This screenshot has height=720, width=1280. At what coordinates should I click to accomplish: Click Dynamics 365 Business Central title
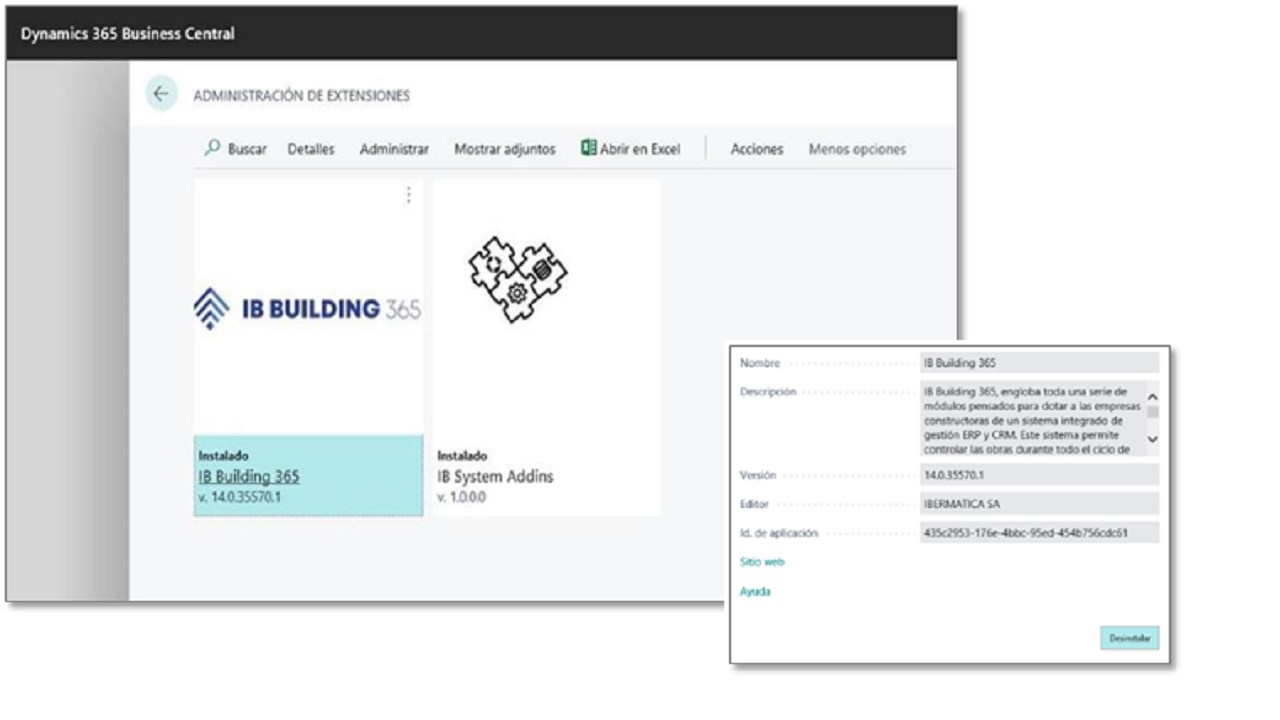127,33
